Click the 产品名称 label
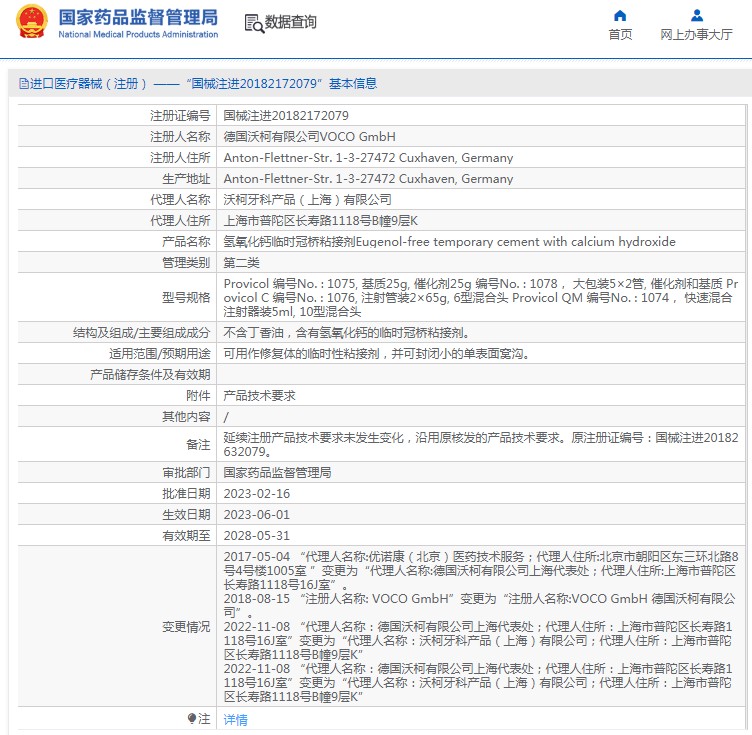Screen dimensions: 752x735 (x=186, y=242)
